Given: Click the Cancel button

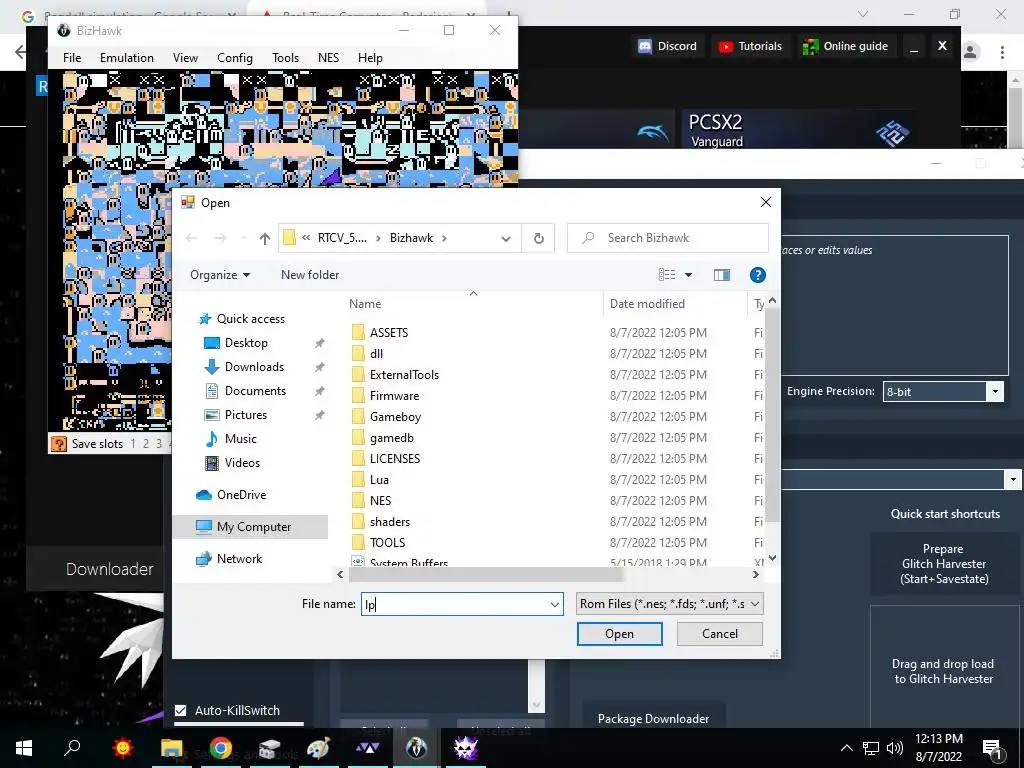Looking at the screenshot, I should pos(720,633).
